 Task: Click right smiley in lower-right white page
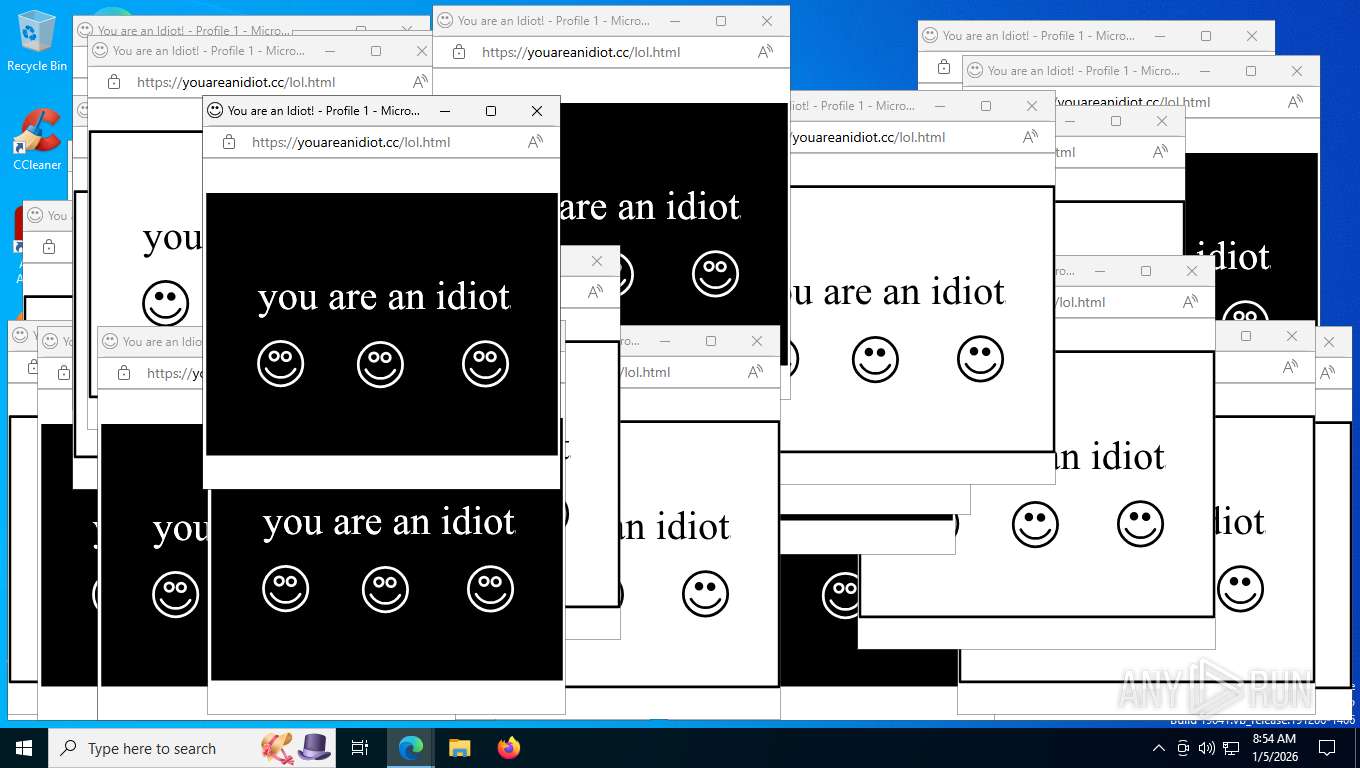(1140, 524)
